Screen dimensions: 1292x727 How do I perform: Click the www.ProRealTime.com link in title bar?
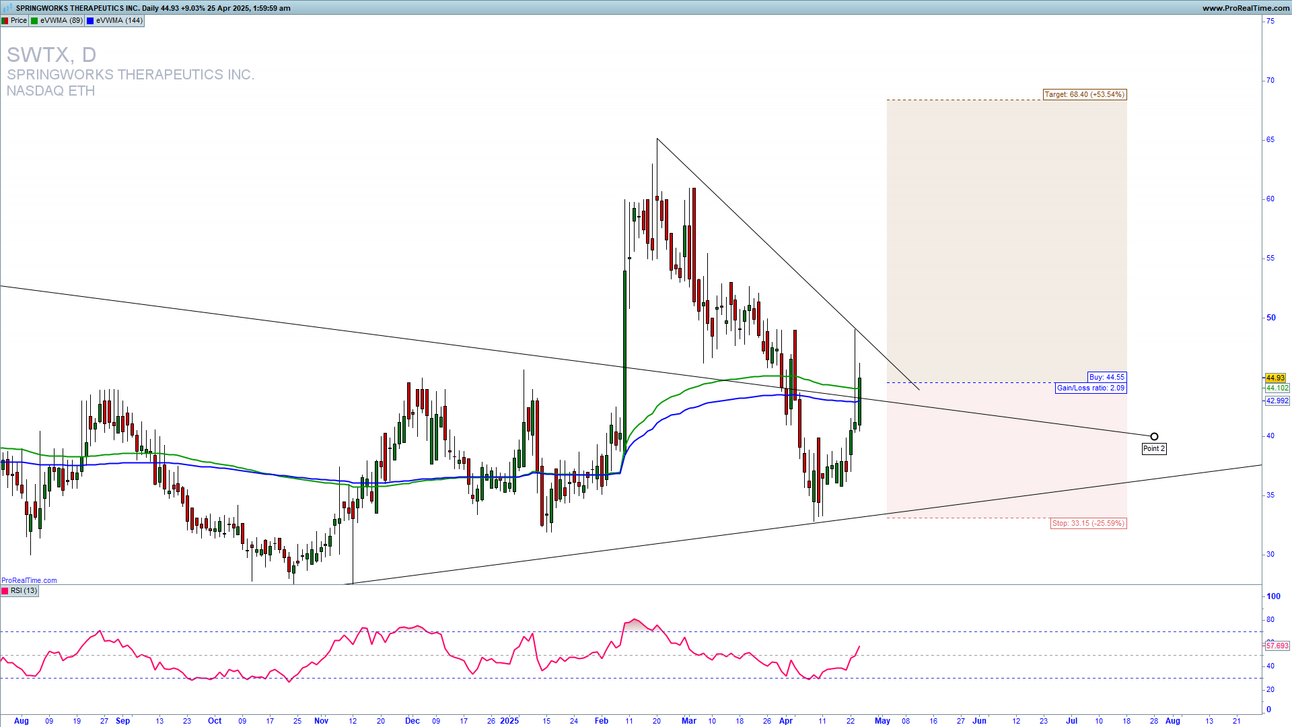pos(1244,8)
